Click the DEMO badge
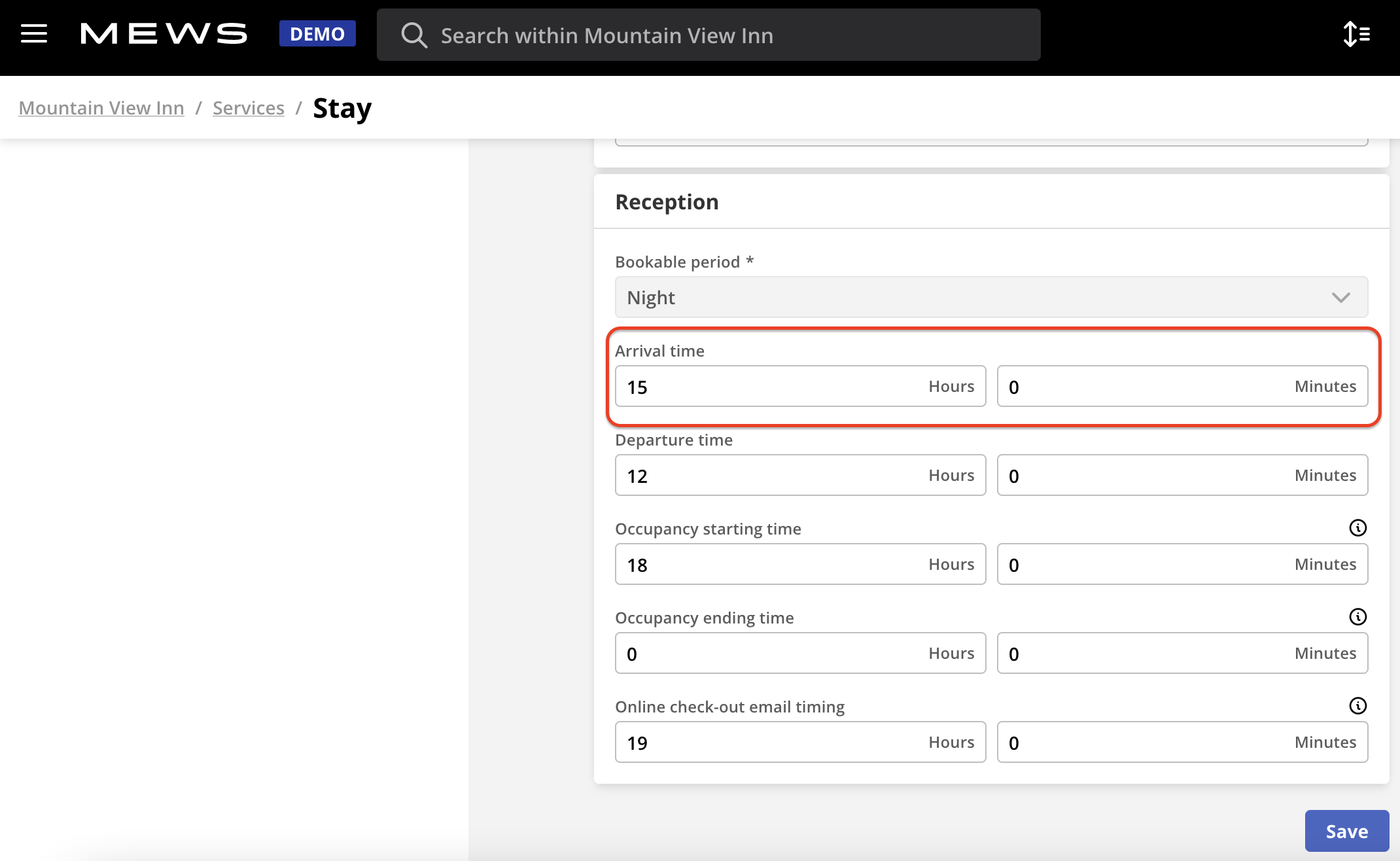The height and width of the screenshot is (861, 1400). pyautogui.click(x=317, y=33)
